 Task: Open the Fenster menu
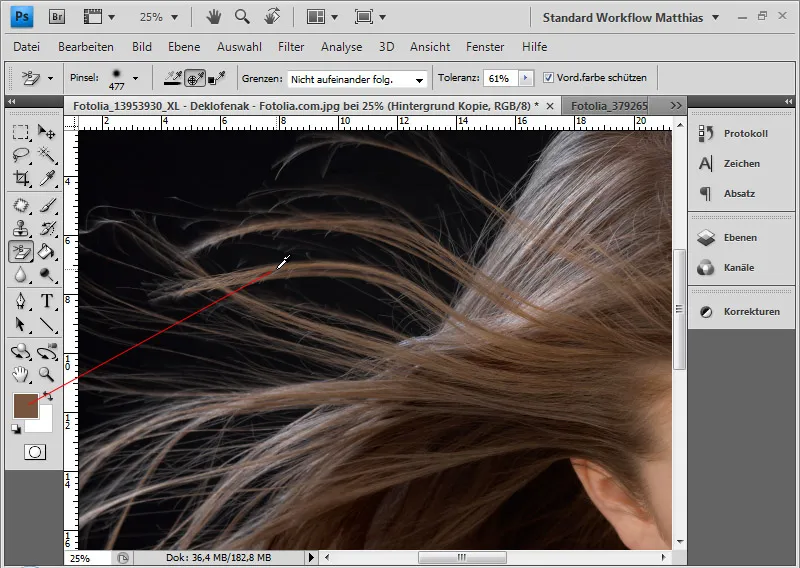point(485,46)
